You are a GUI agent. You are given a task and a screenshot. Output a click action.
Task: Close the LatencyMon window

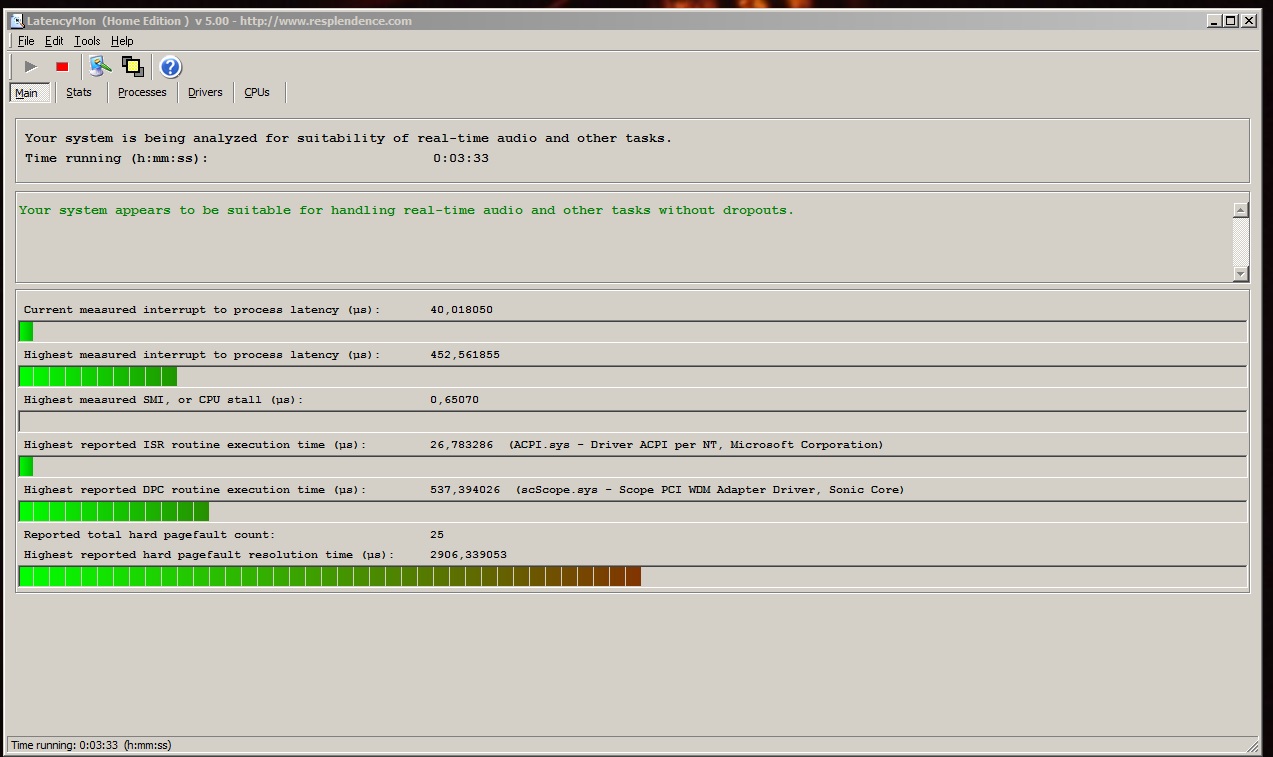(x=1249, y=20)
